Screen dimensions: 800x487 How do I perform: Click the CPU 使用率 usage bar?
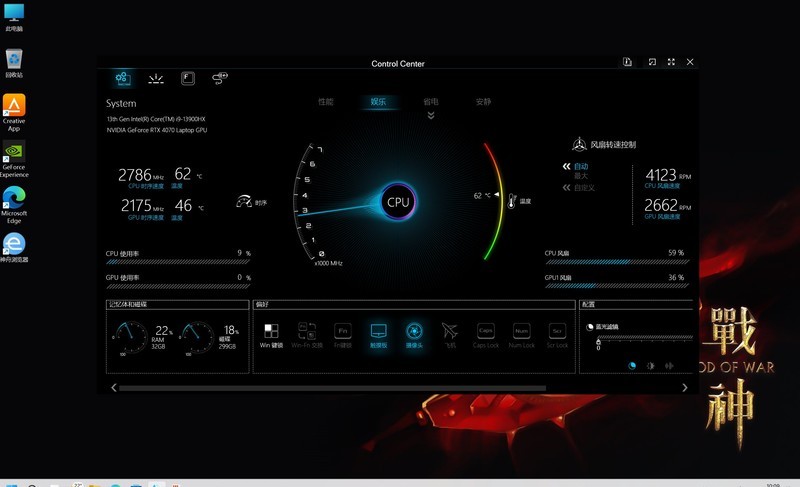pyautogui.click(x=178, y=262)
